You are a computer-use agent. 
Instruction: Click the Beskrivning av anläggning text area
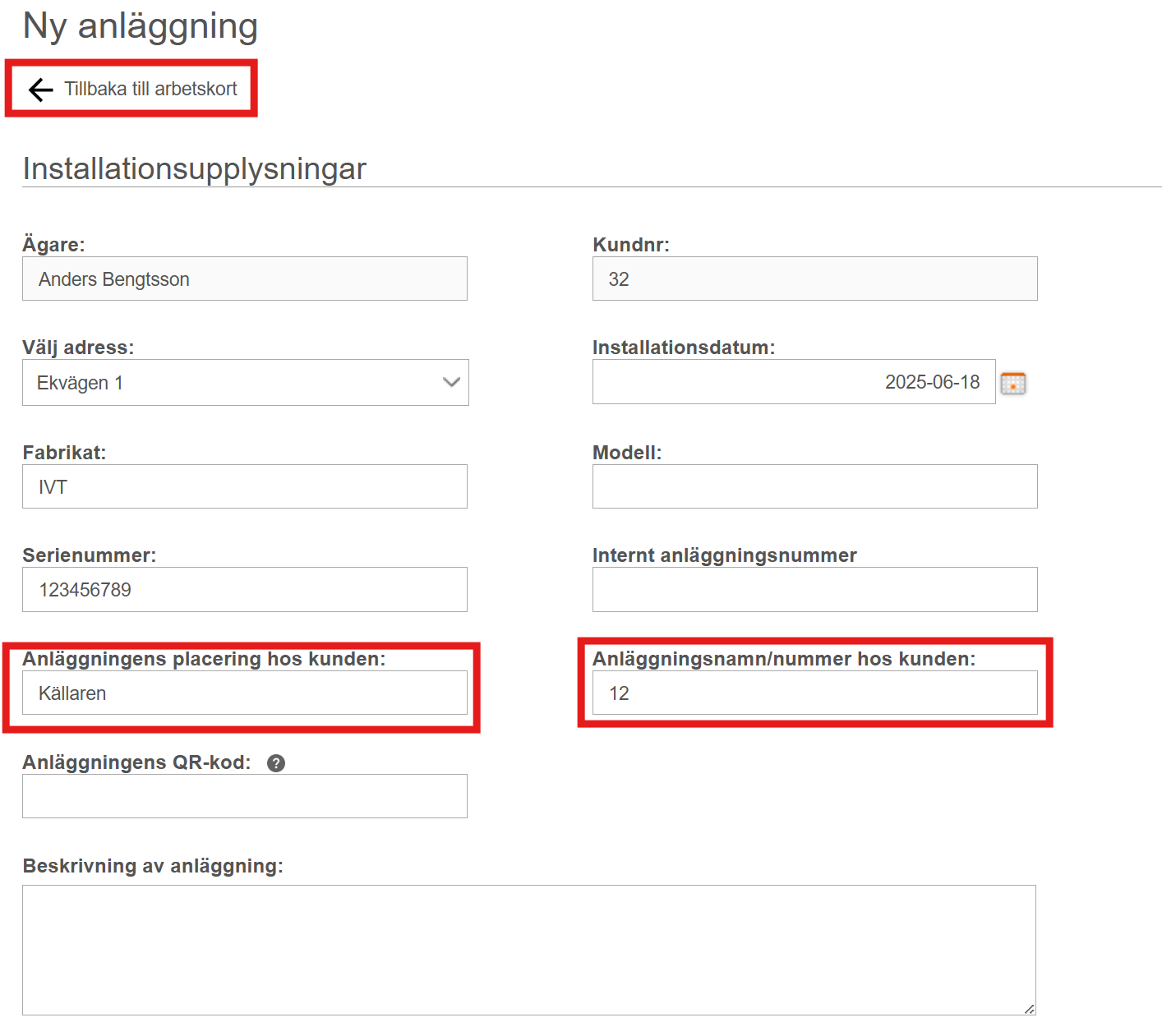tap(529, 950)
